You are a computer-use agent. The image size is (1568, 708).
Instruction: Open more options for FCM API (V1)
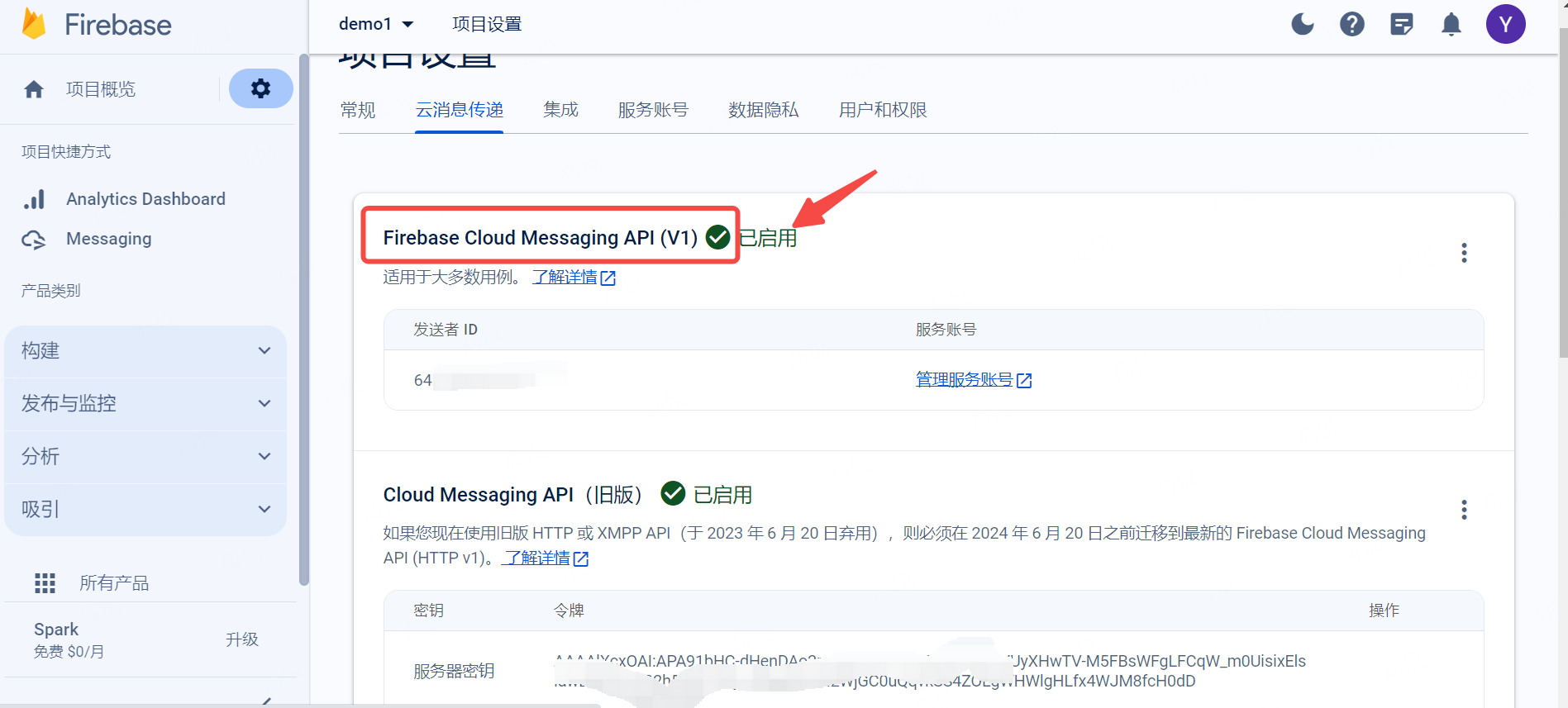click(1464, 253)
